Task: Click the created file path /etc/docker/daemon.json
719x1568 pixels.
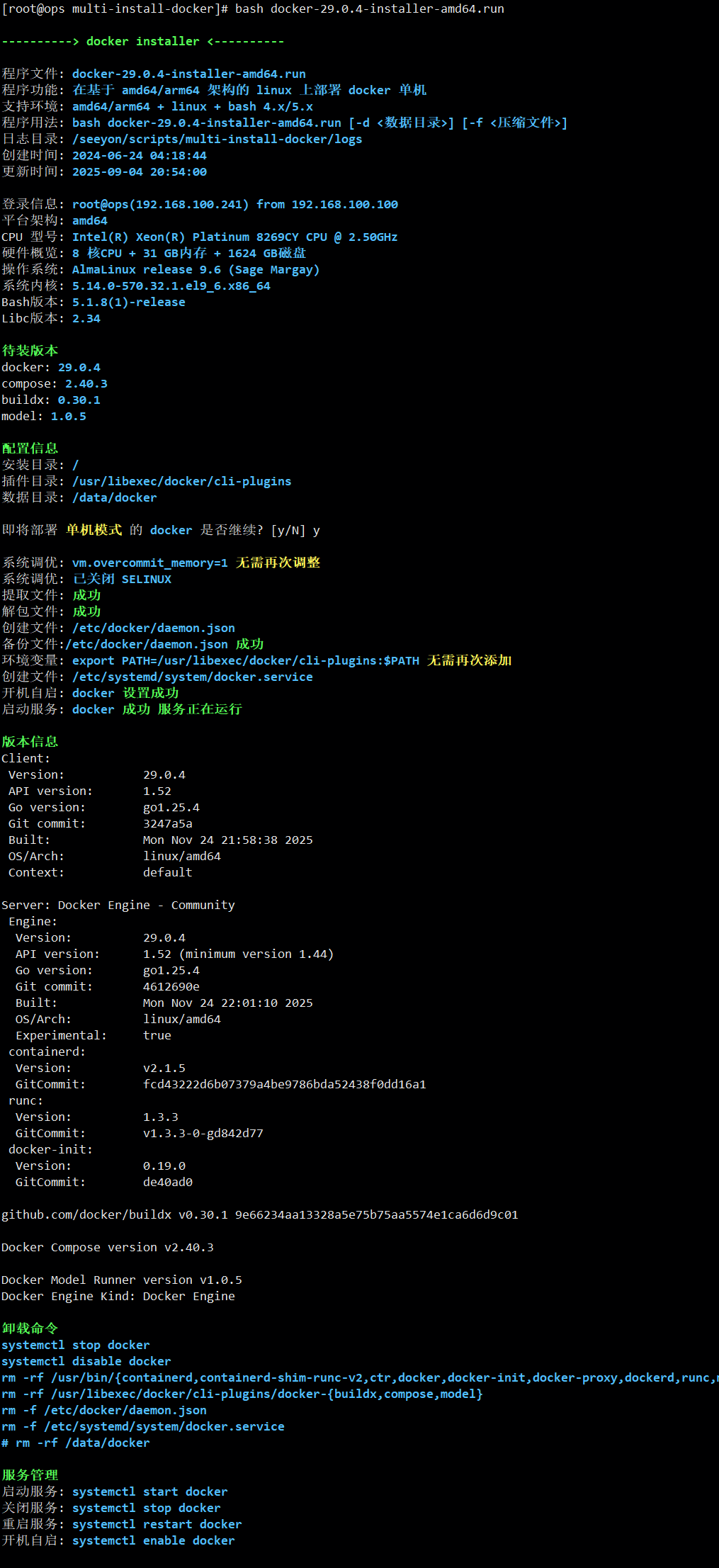Action: click(x=153, y=628)
